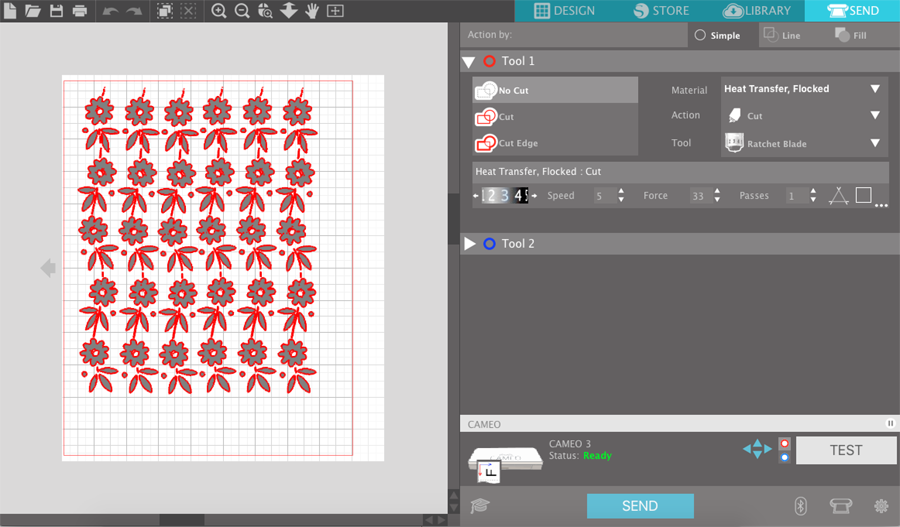Save the document
The image size is (900, 527).
[x=56, y=10]
